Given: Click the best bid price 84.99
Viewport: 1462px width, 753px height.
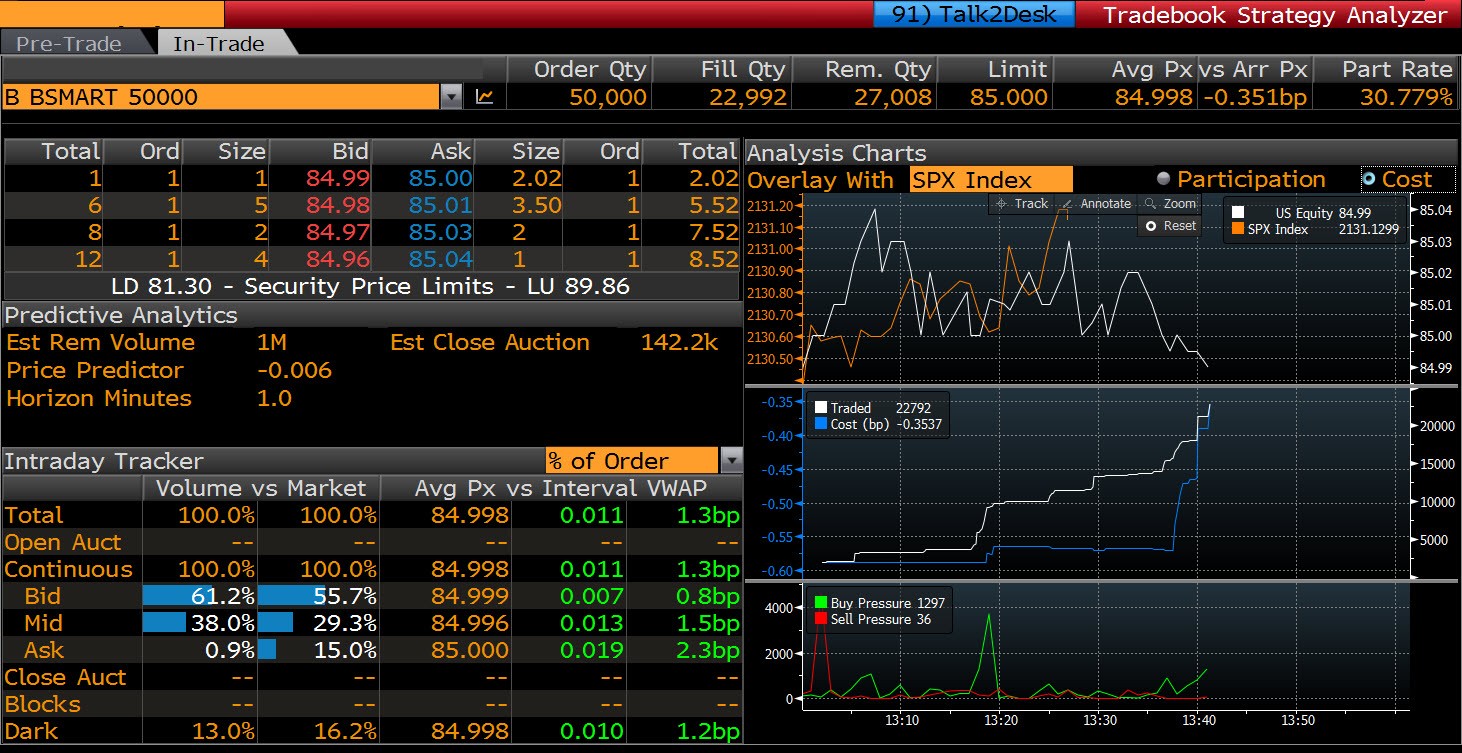Looking at the screenshot, I should click(x=338, y=178).
